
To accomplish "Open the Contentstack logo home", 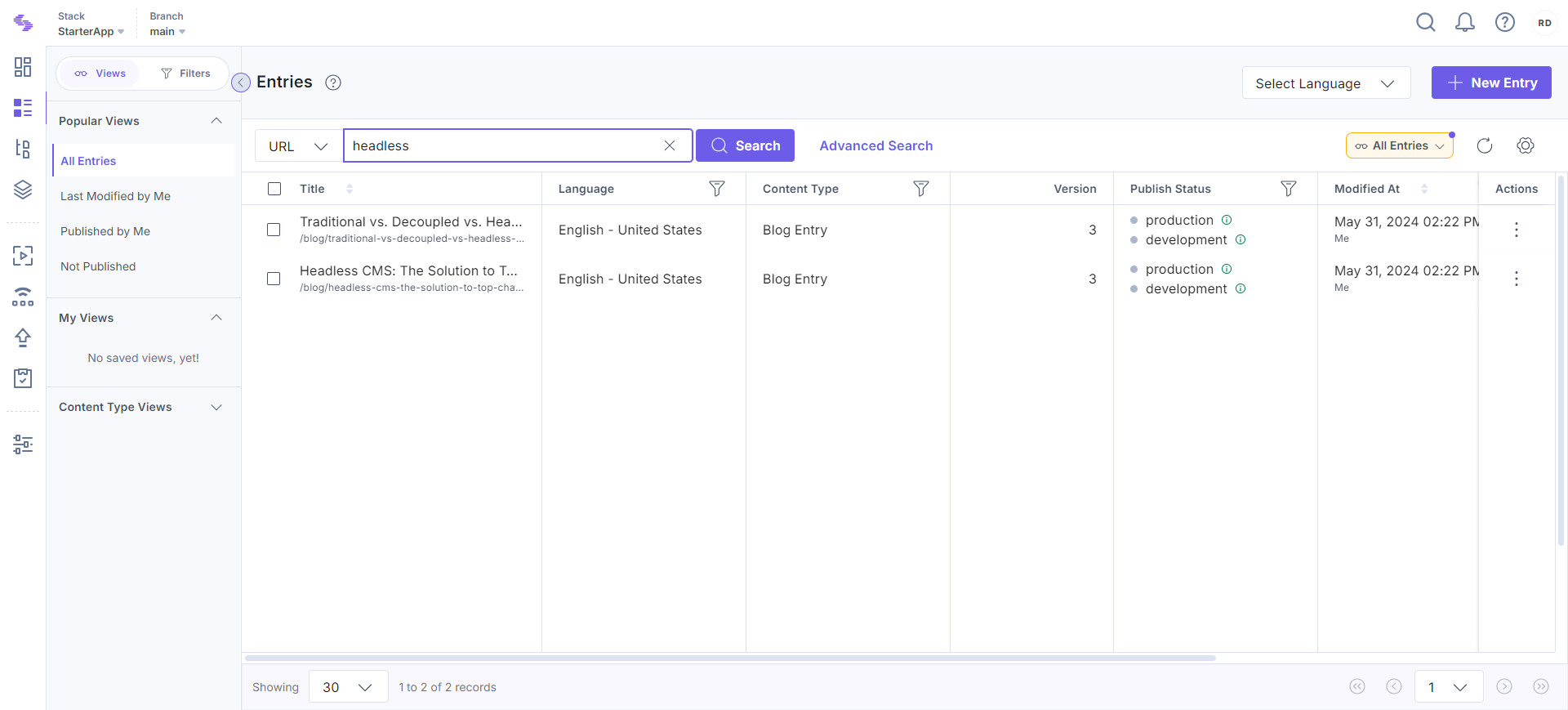I will click(23, 23).
